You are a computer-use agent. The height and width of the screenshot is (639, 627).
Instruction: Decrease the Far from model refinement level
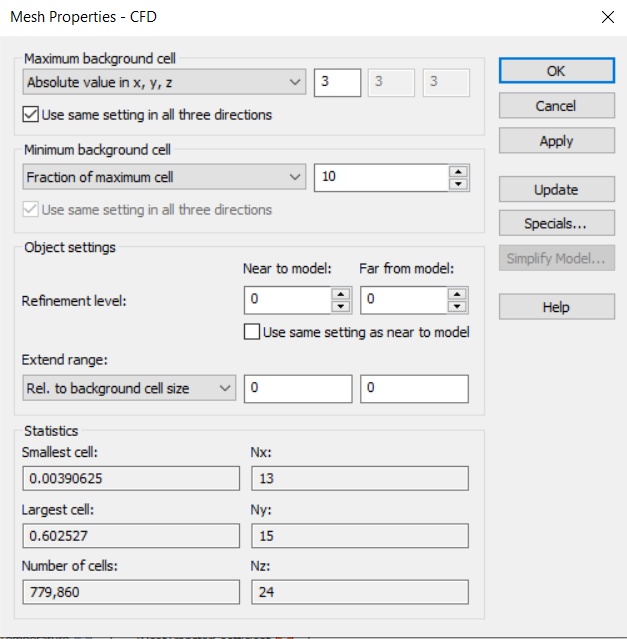pos(458,306)
